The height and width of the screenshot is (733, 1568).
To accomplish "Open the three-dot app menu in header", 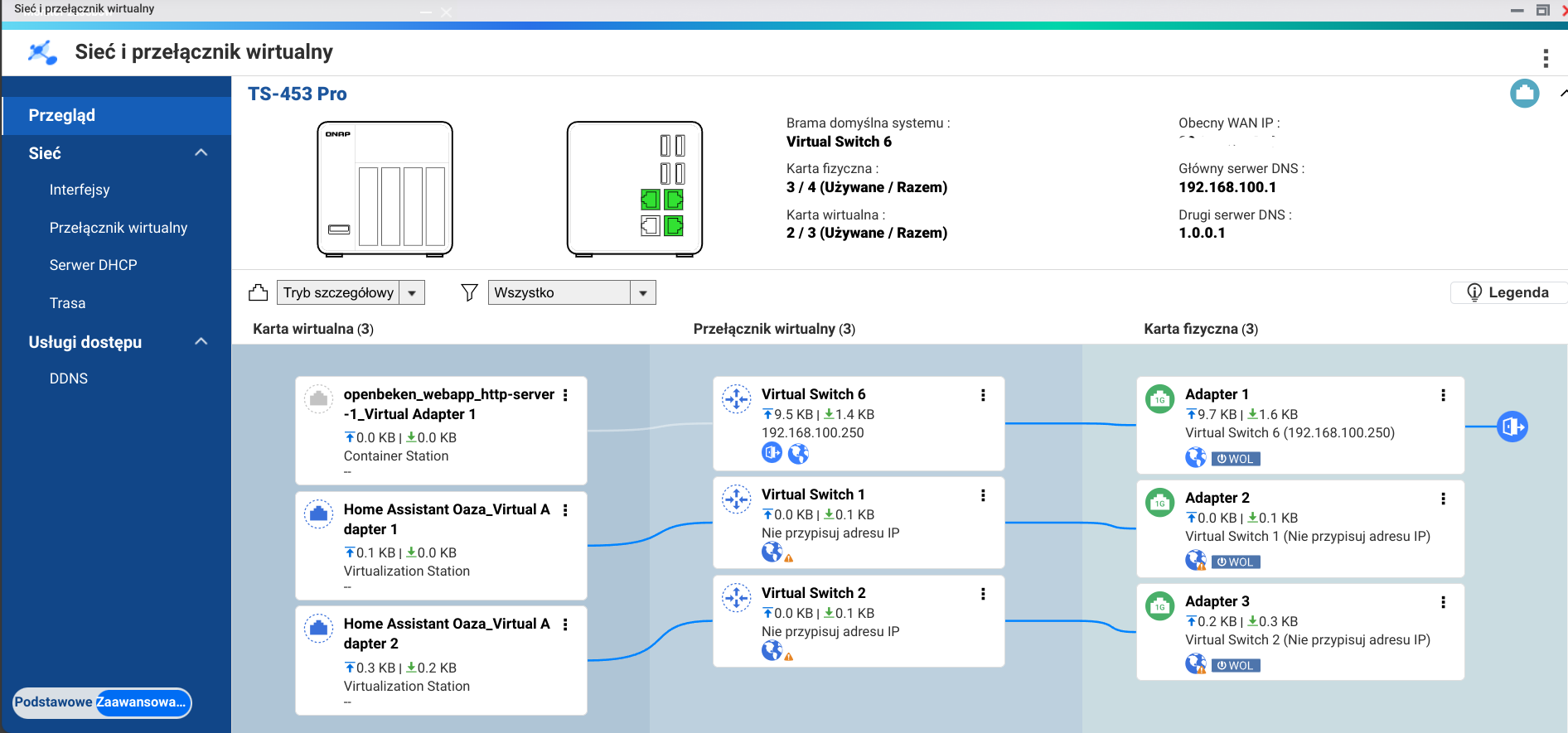I will point(1545,58).
